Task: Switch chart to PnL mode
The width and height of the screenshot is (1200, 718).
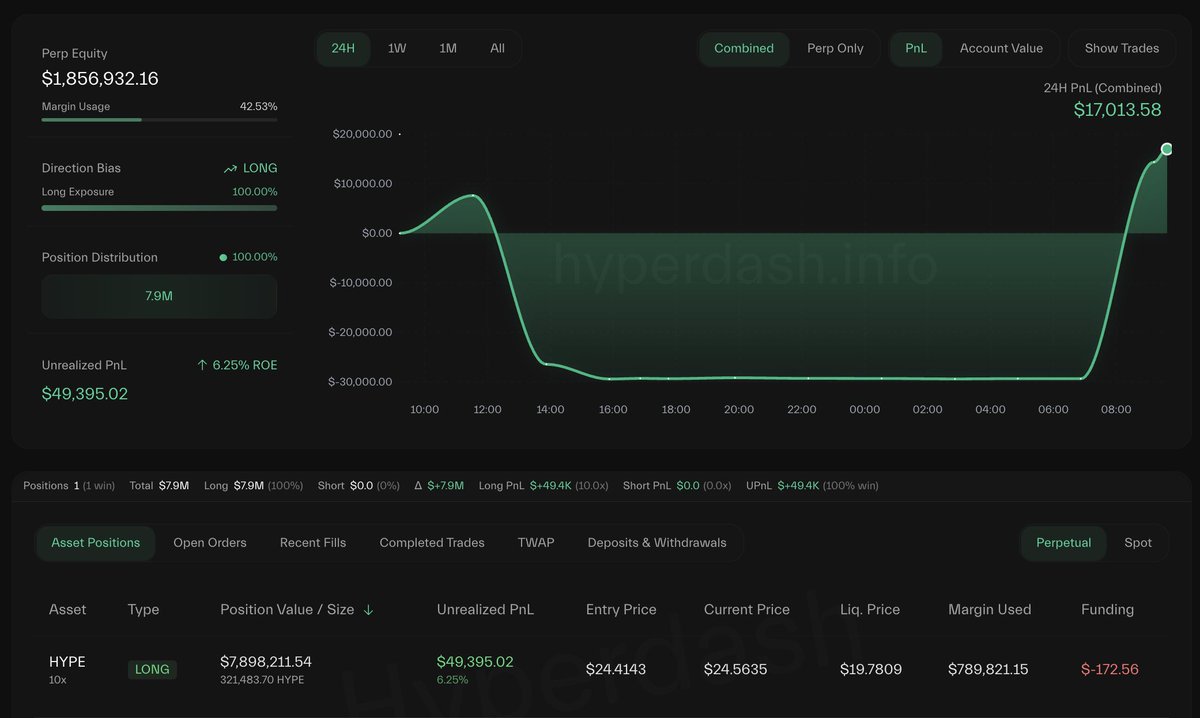Action: tap(916, 48)
